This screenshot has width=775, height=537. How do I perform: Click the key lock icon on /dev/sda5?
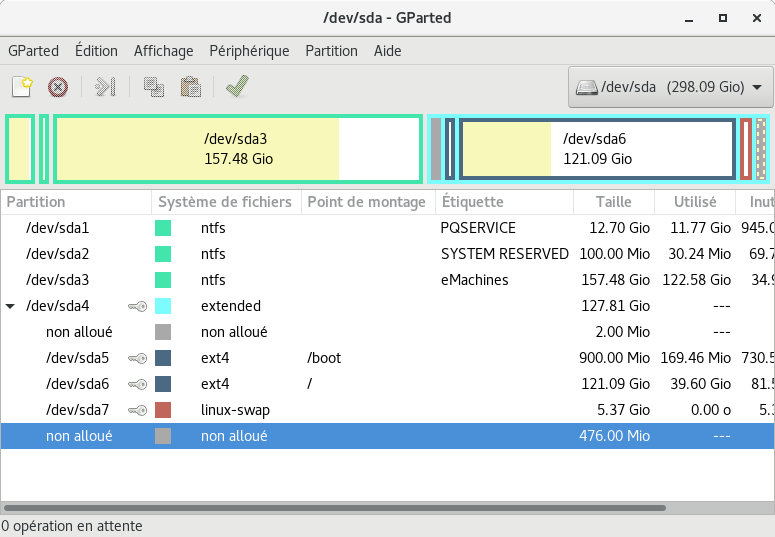137,358
